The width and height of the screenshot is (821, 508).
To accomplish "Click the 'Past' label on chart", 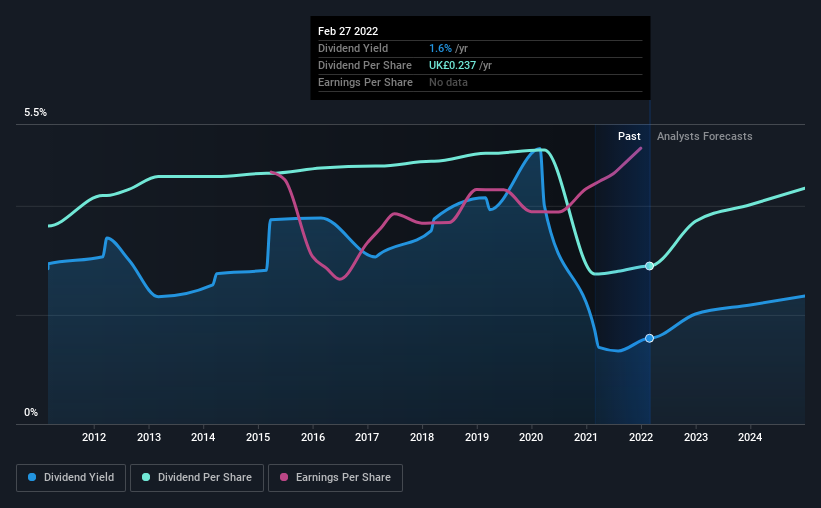I will click(629, 136).
